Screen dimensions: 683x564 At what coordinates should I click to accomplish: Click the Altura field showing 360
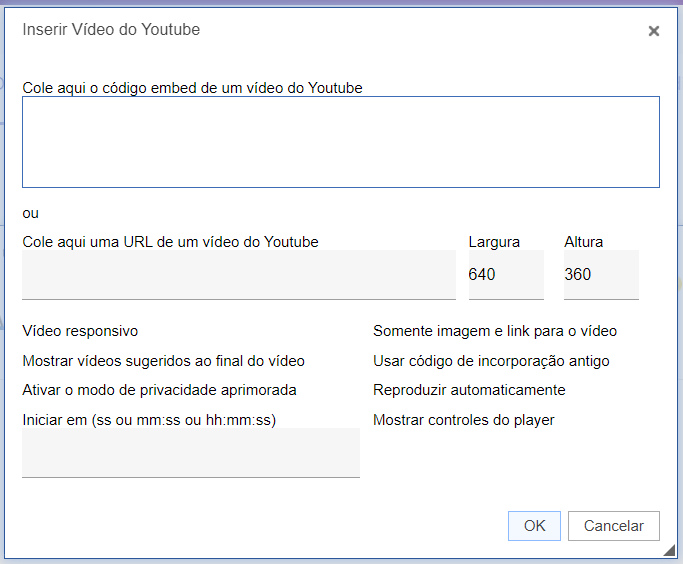click(x=601, y=275)
